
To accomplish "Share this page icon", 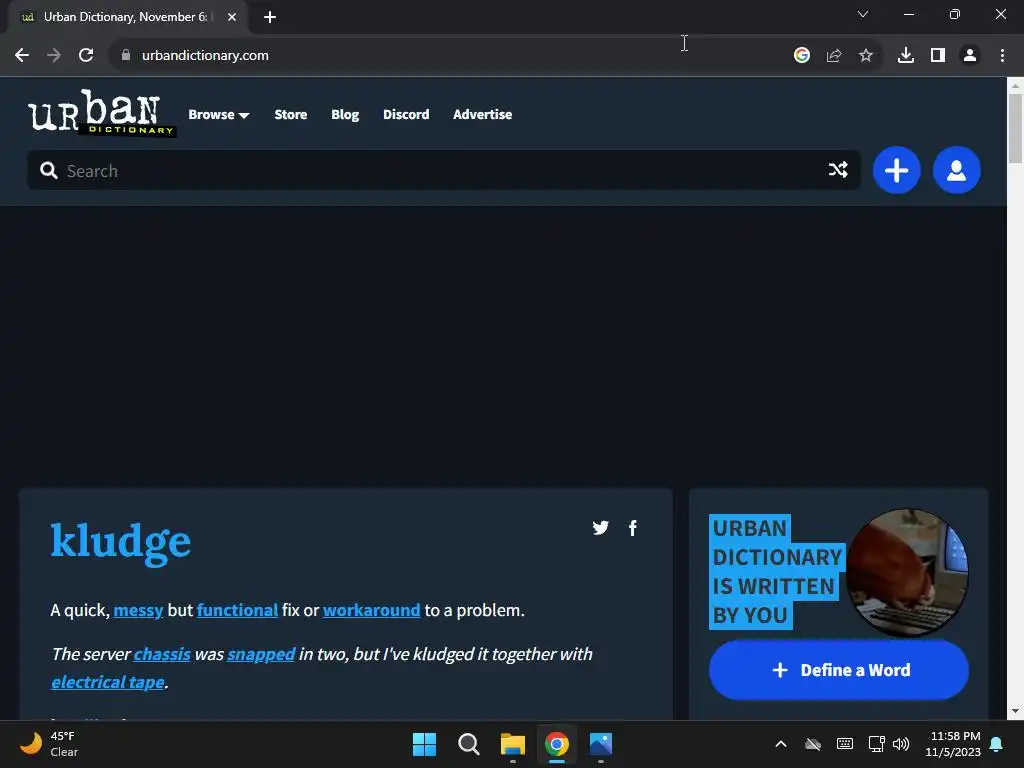I will click(x=834, y=56).
